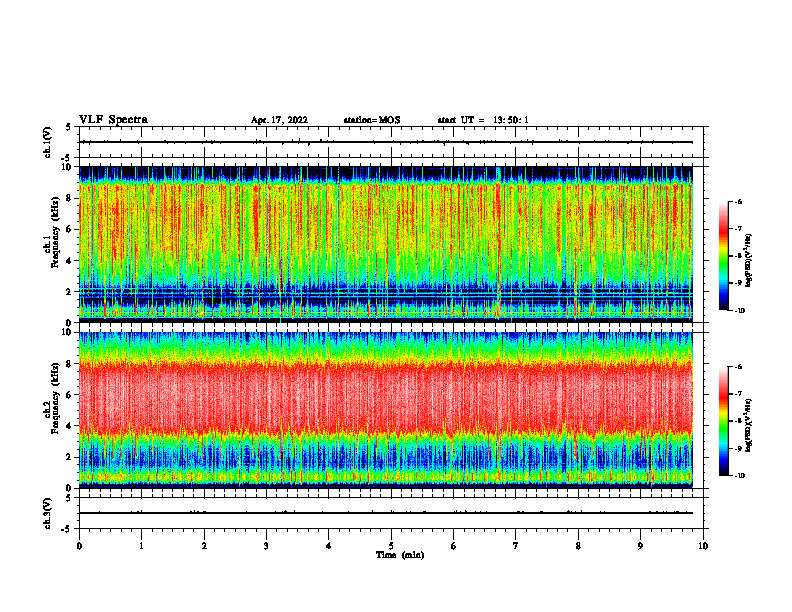Click time axis tick label 5
Image resolution: width=792 pixels, height=612 pixels.
(391, 546)
